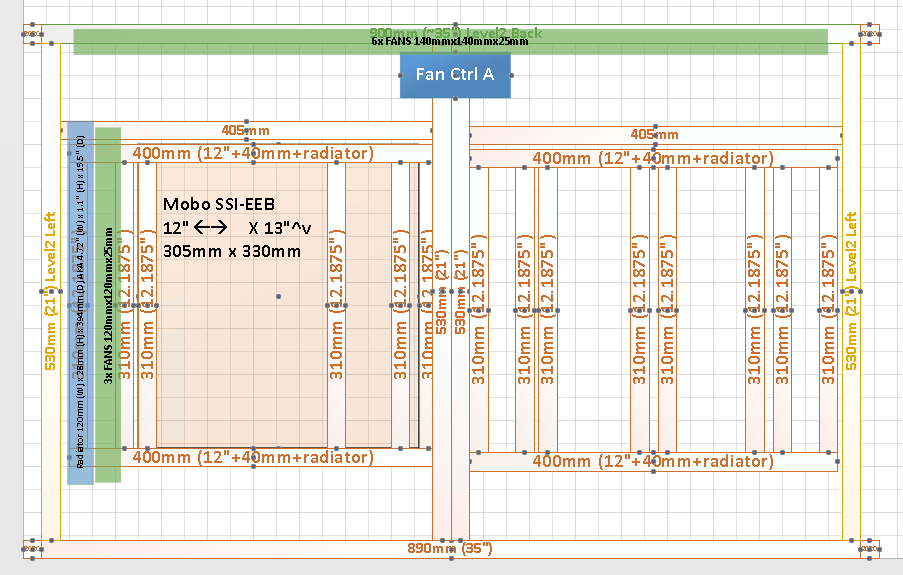The width and height of the screenshot is (903, 575).
Task: Click the left yellow 530mm Level2 Left label
Action: point(48,291)
